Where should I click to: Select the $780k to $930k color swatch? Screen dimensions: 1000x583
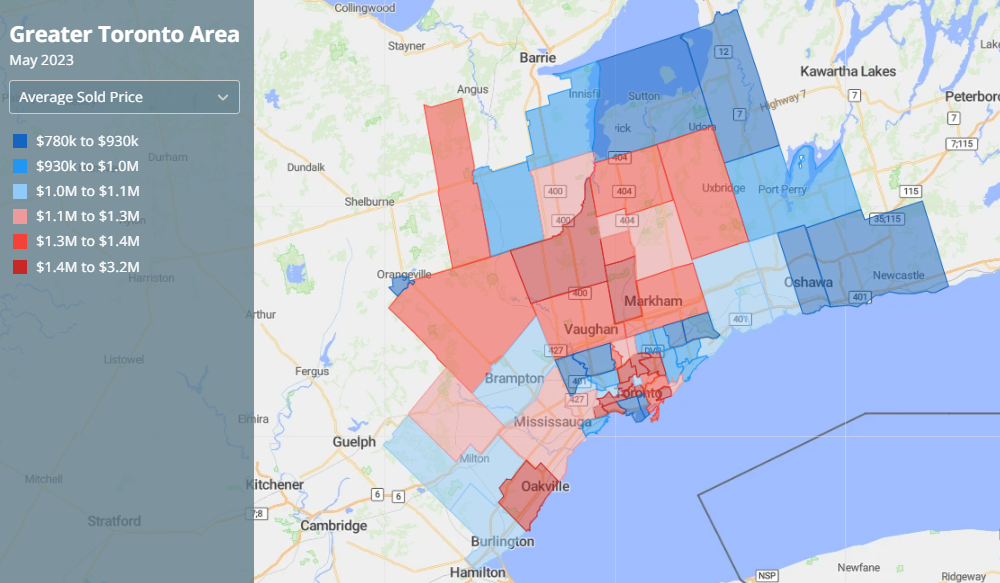tap(20, 141)
